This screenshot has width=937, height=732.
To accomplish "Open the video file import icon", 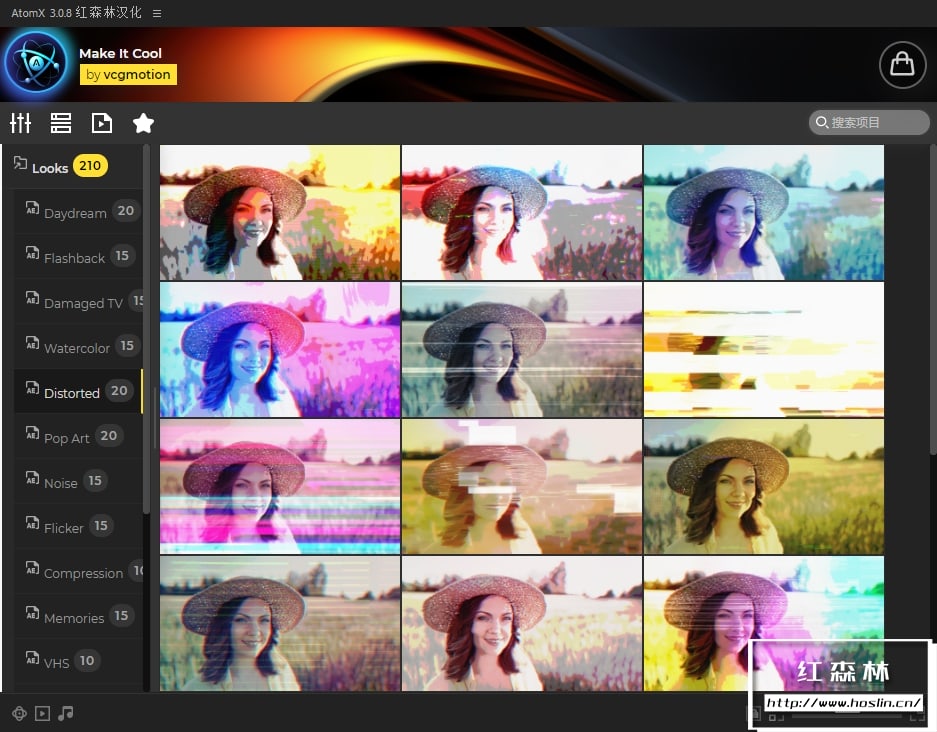I will (x=102, y=123).
